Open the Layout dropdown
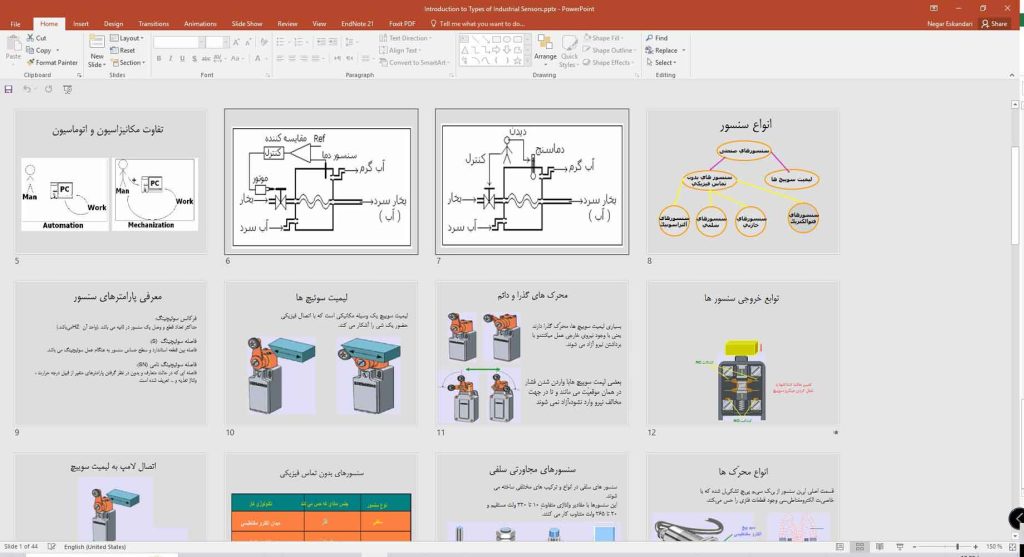The width and height of the screenshot is (1024, 557). pos(127,38)
